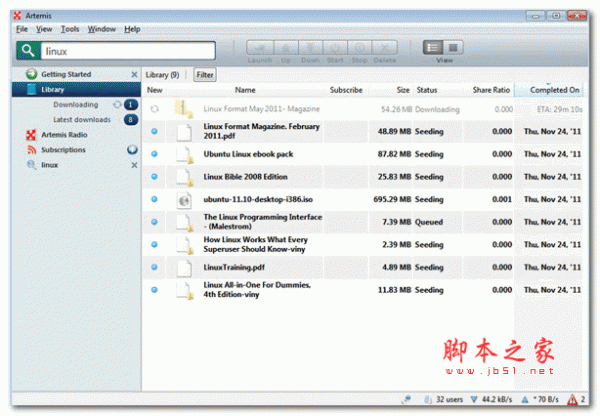
Task: Click the add subscription plus icon
Action: point(132,150)
